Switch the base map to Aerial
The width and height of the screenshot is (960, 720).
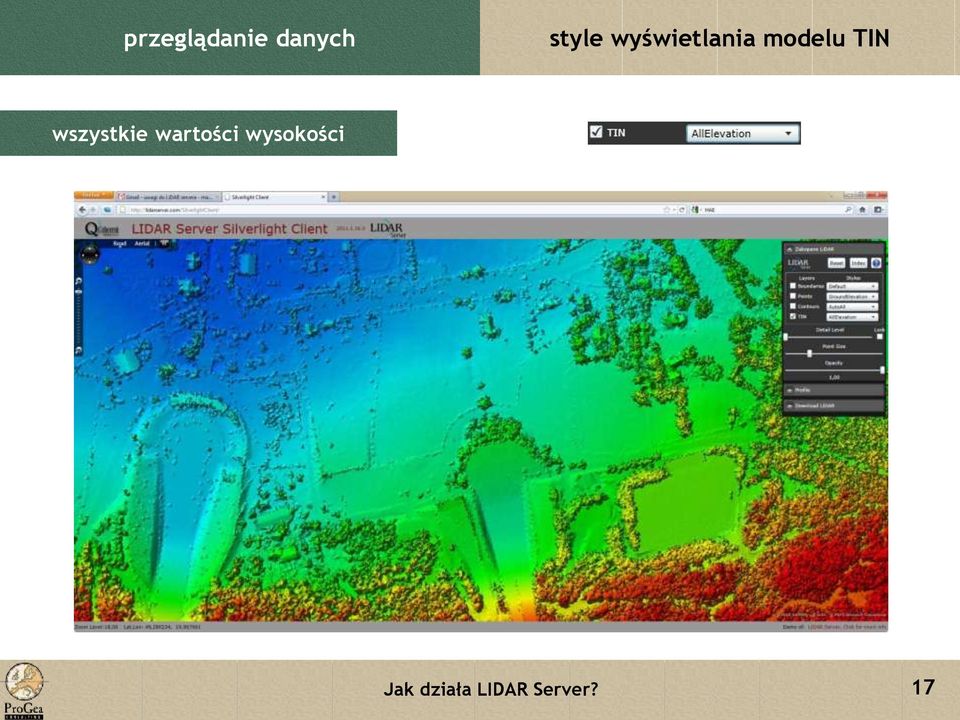[x=142, y=244]
